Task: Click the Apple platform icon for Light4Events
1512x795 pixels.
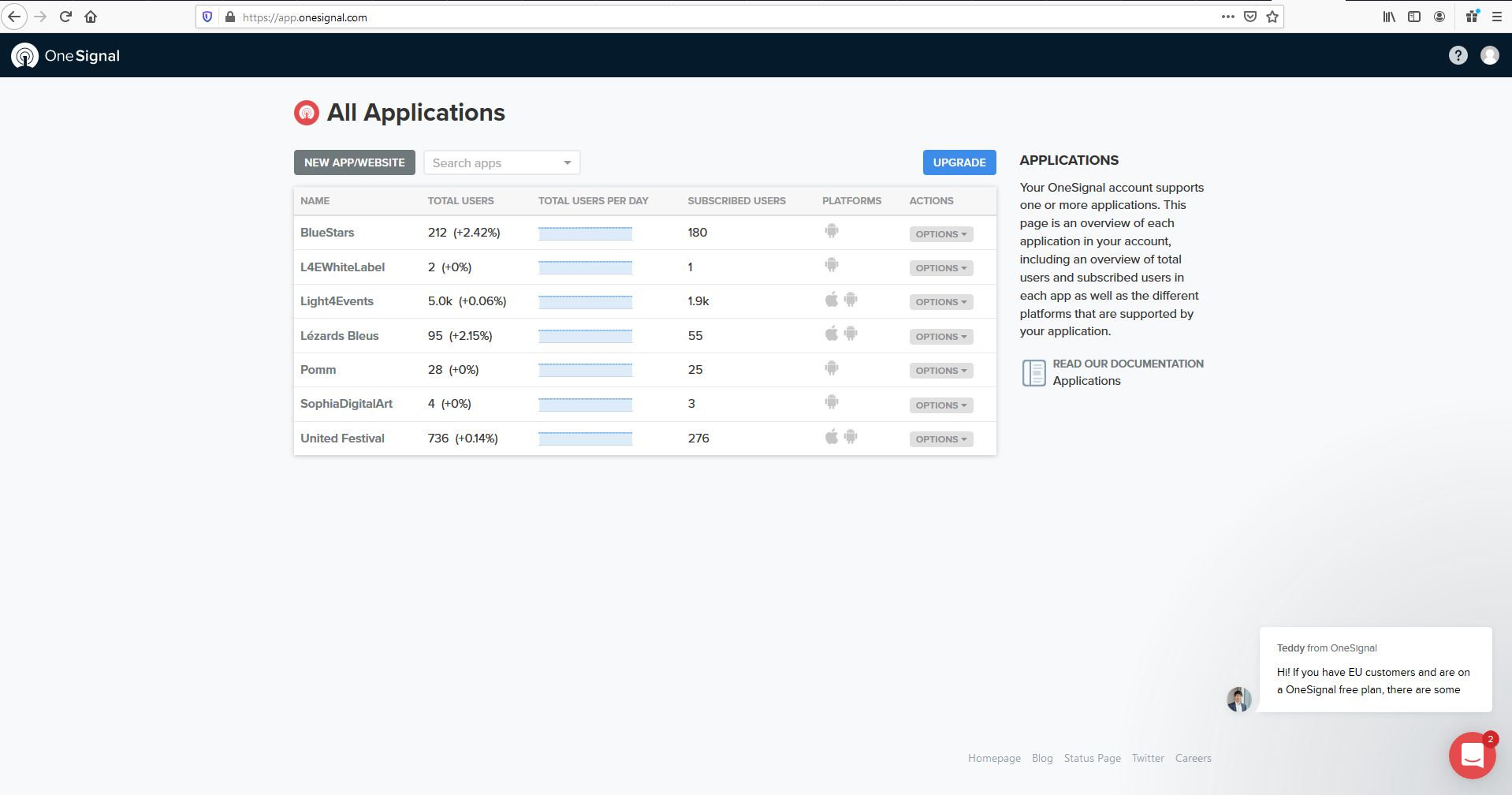Action: [x=831, y=300]
